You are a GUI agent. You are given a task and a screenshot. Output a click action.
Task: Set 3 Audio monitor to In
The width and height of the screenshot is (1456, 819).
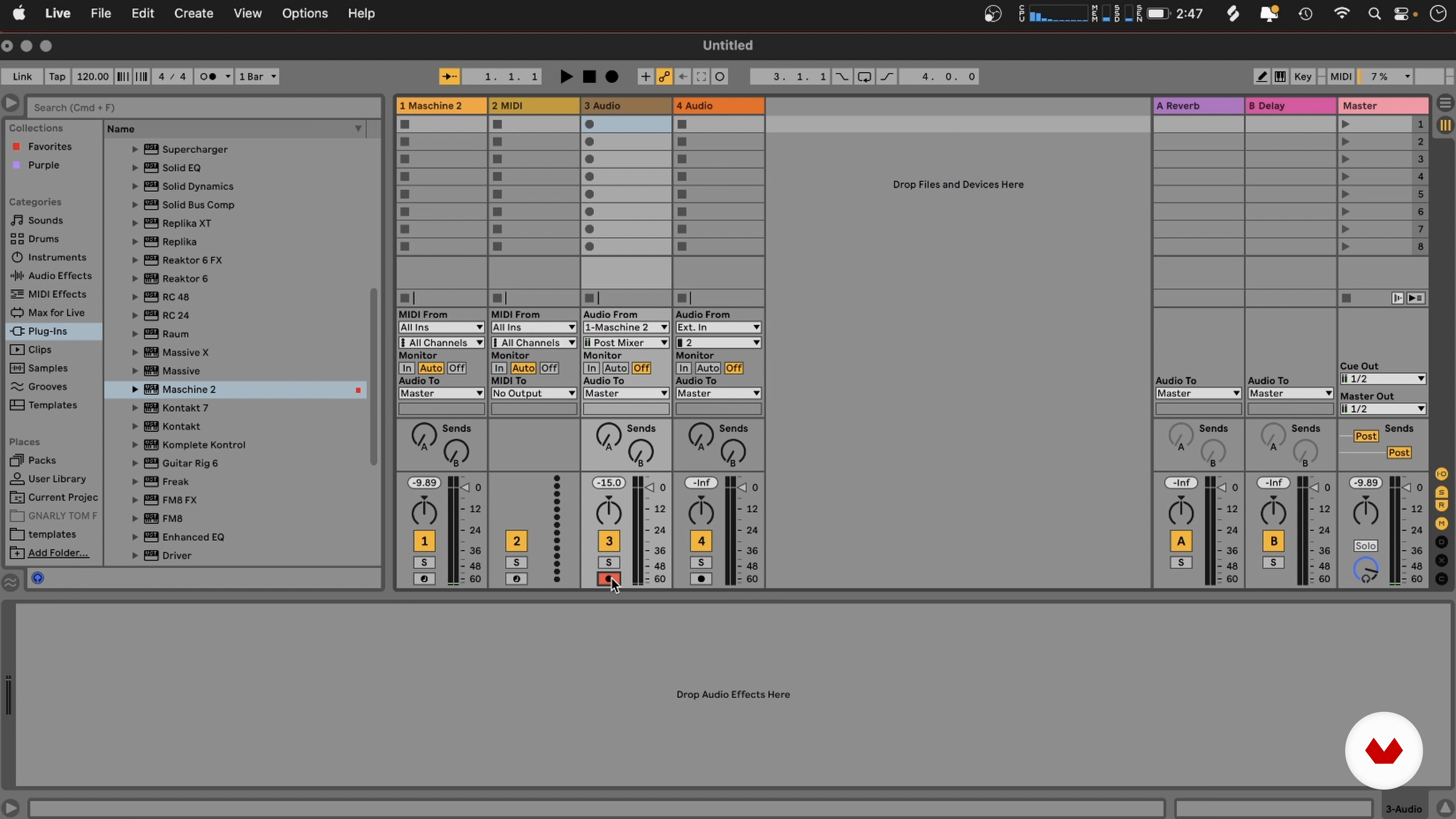[x=591, y=368]
